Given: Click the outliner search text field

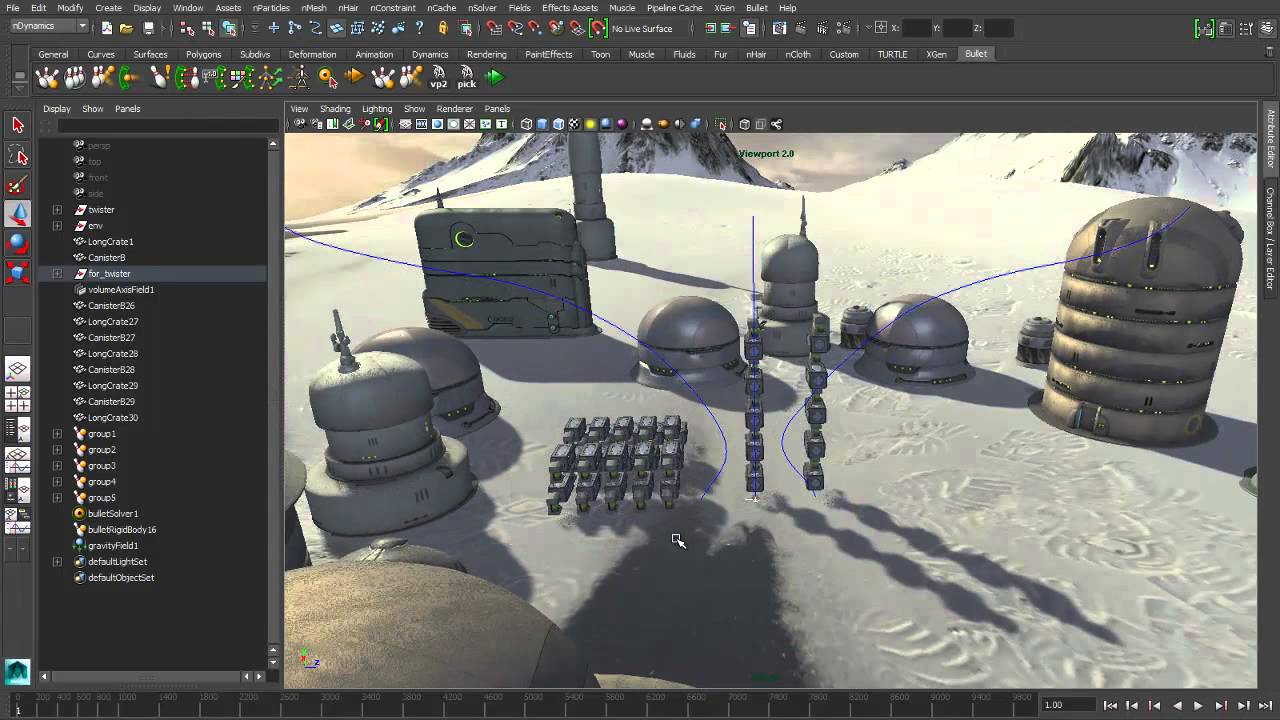Looking at the screenshot, I should 167,126.
